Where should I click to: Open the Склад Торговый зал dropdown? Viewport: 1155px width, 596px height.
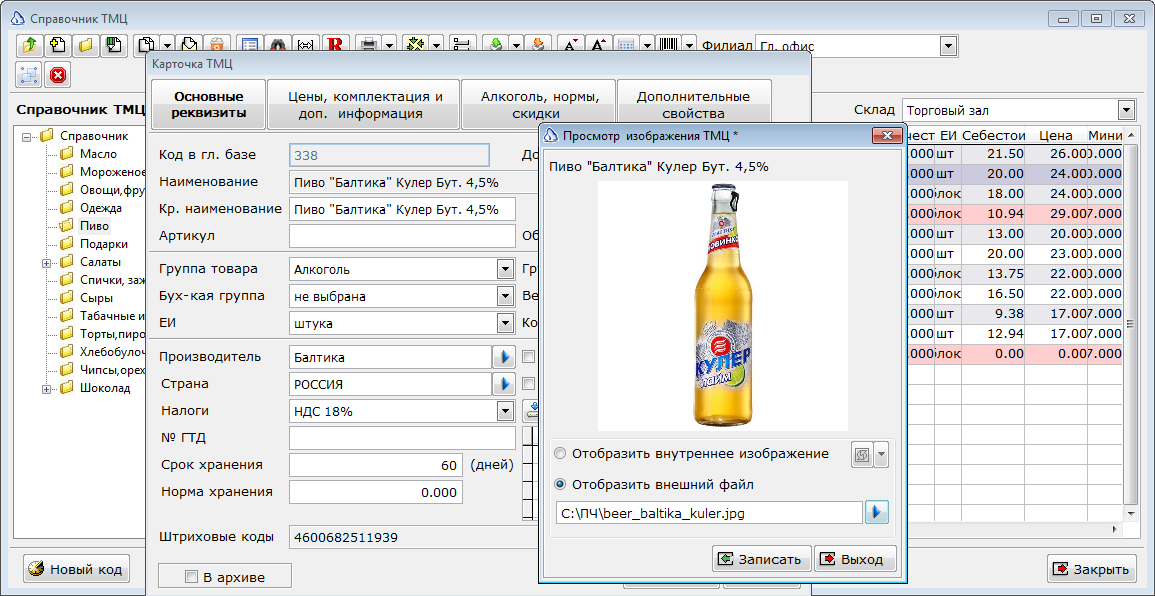point(1126,111)
